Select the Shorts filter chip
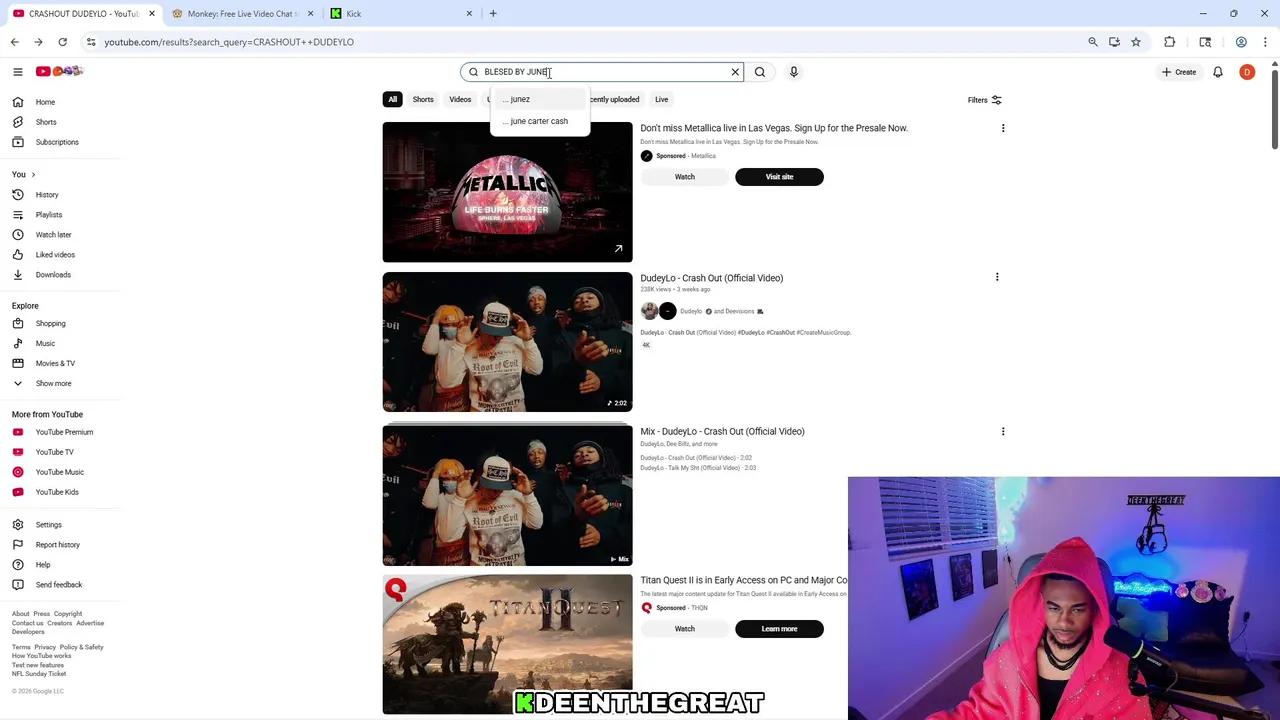The height and width of the screenshot is (720, 1280). [x=423, y=99]
